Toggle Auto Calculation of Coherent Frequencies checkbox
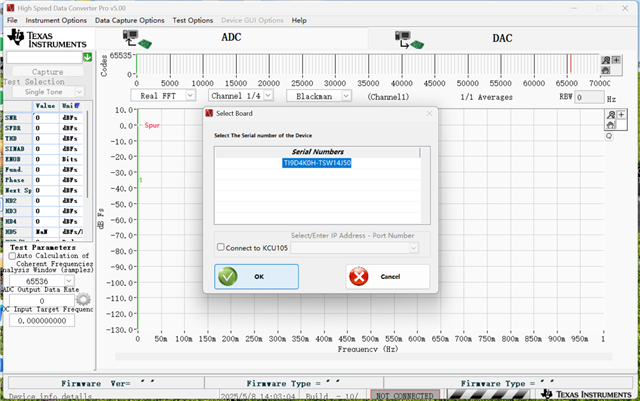The height and width of the screenshot is (401, 640). [x=12, y=256]
